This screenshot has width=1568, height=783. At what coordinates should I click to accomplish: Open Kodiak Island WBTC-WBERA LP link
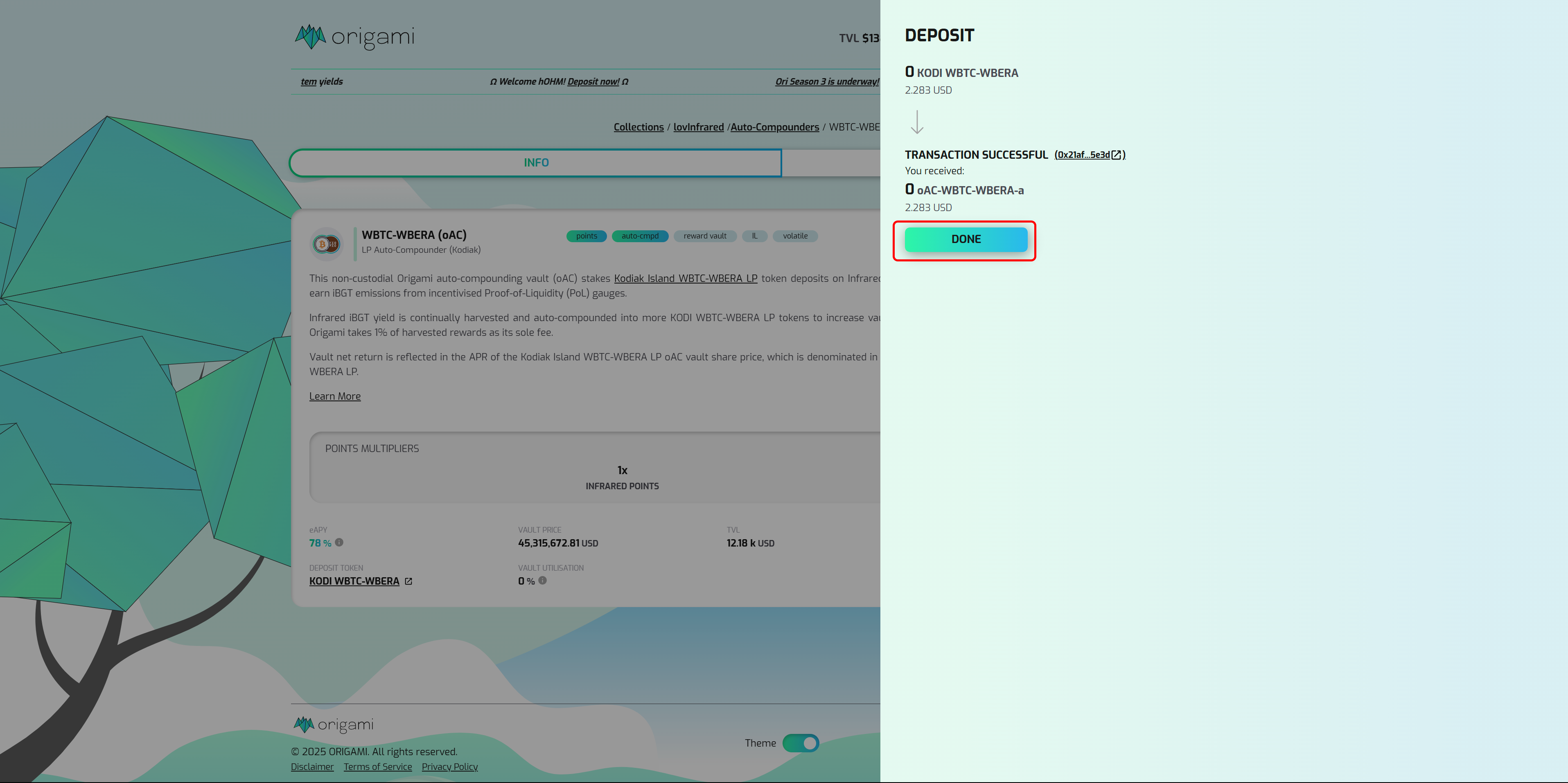[x=686, y=279]
